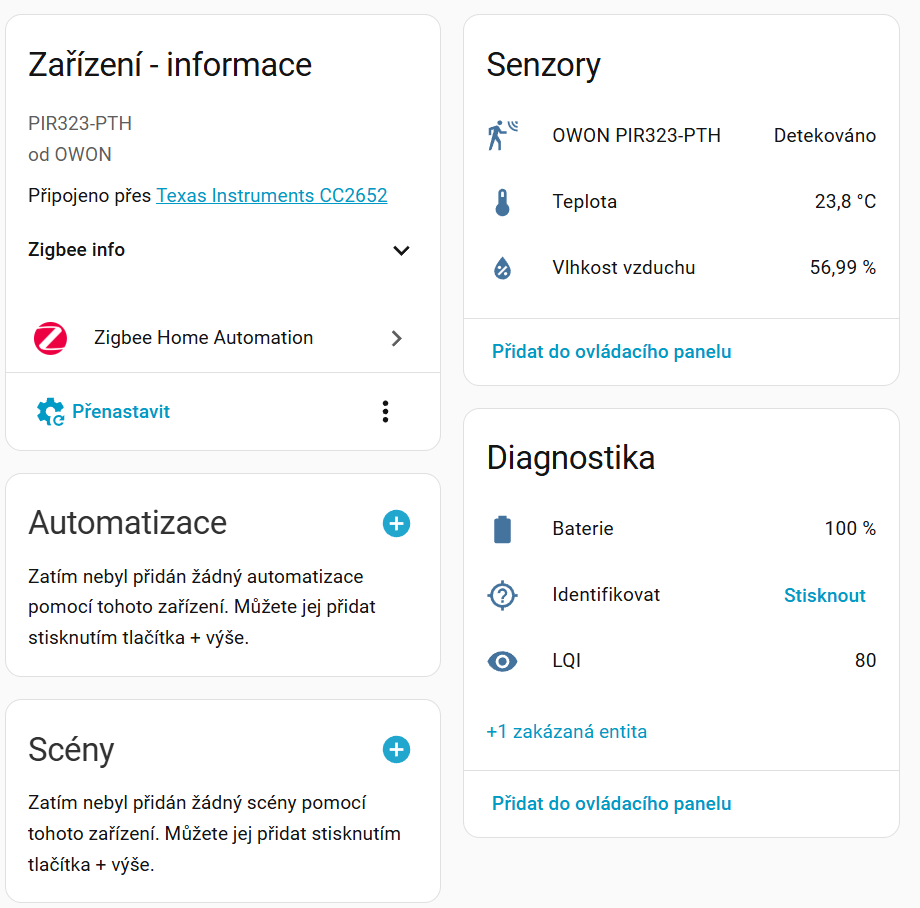Click the red Zigbee logo icon
This screenshot has width=920, height=908.
point(50,338)
